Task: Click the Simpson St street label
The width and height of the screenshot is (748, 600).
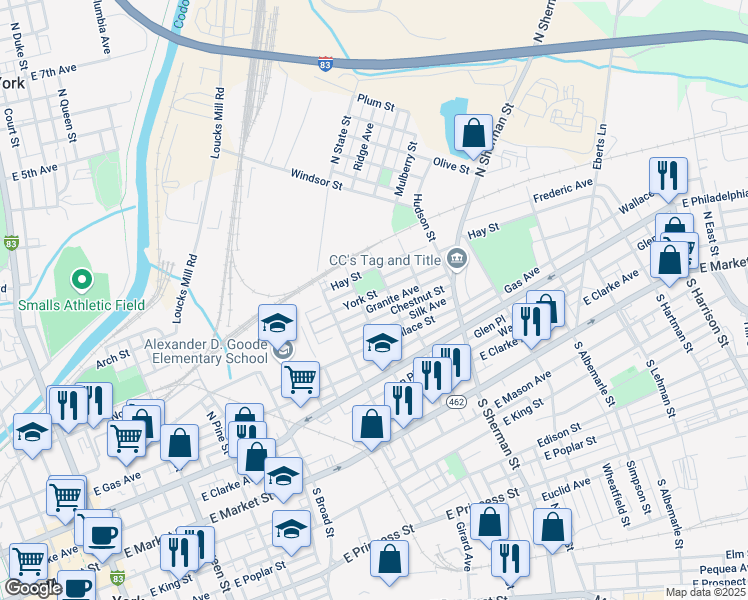Action: [638, 487]
